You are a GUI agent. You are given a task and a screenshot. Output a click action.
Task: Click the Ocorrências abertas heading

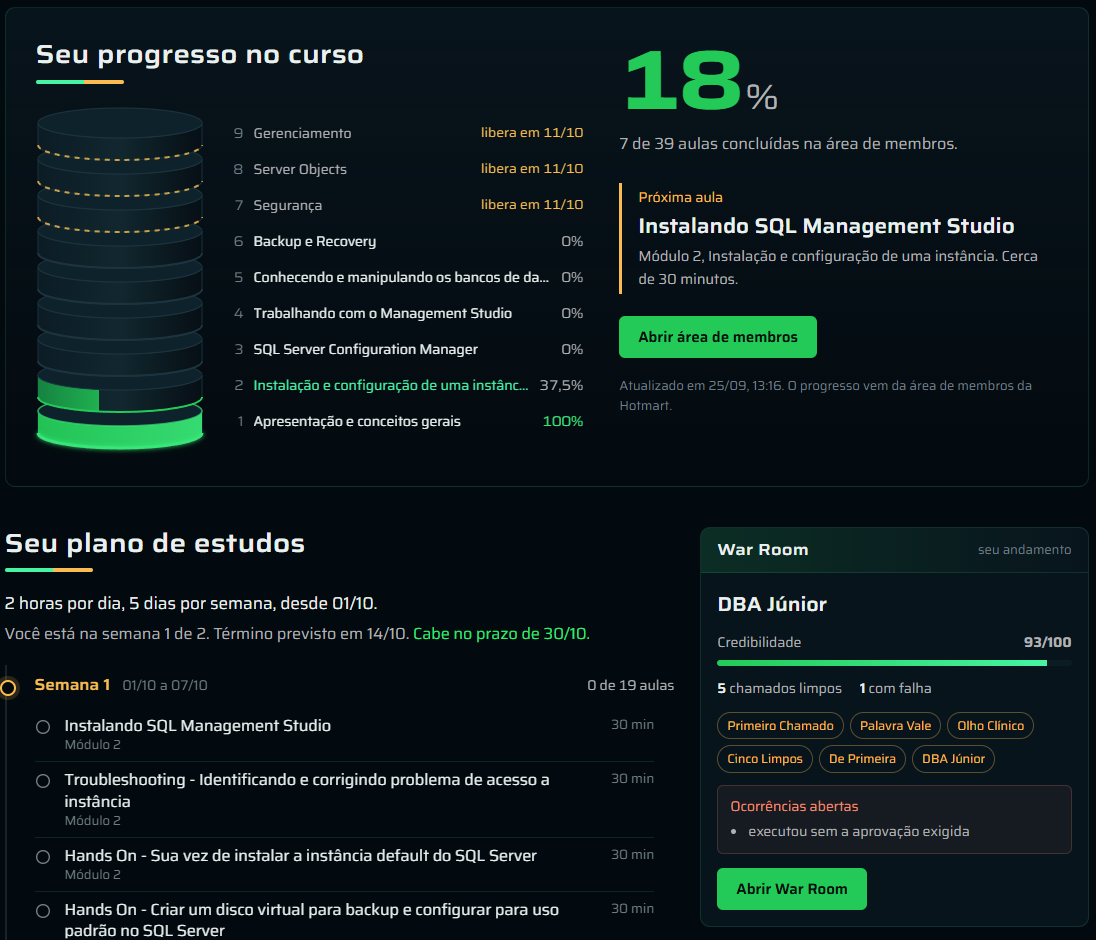pyautogui.click(x=794, y=807)
